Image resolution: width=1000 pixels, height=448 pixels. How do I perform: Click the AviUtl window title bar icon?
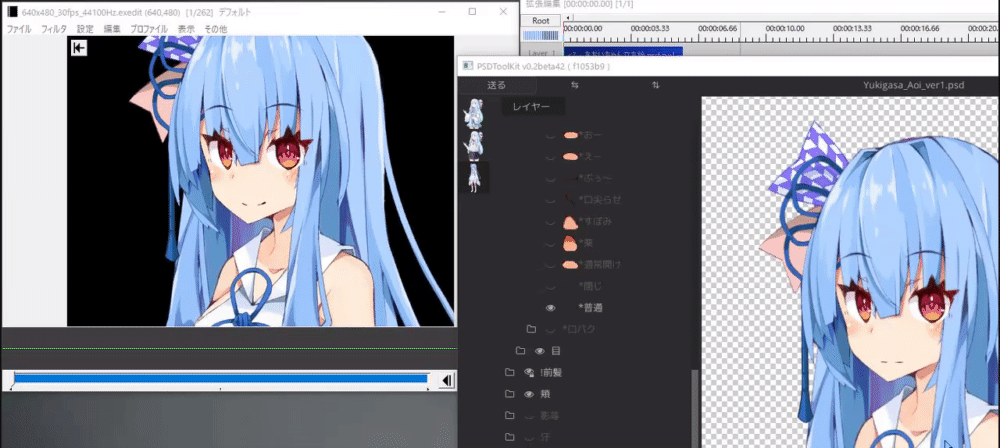[13, 12]
